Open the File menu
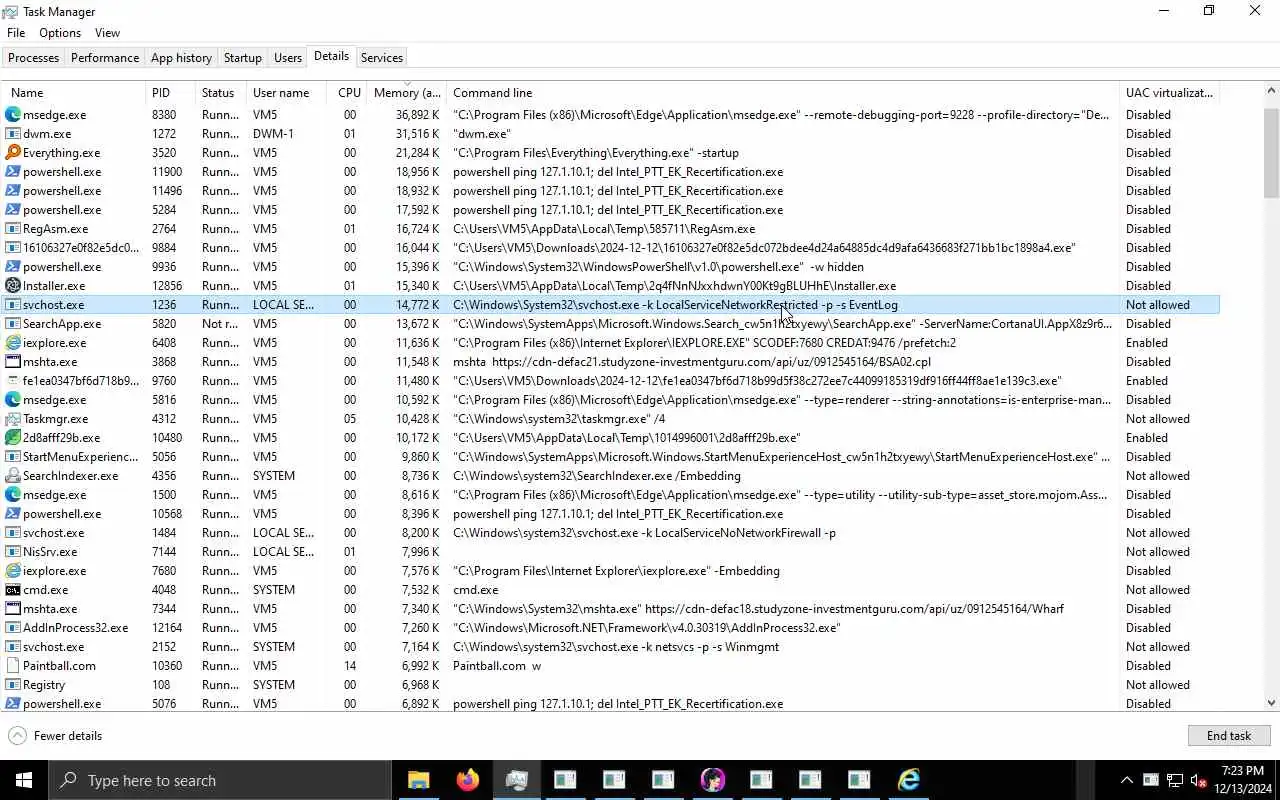 (16, 33)
